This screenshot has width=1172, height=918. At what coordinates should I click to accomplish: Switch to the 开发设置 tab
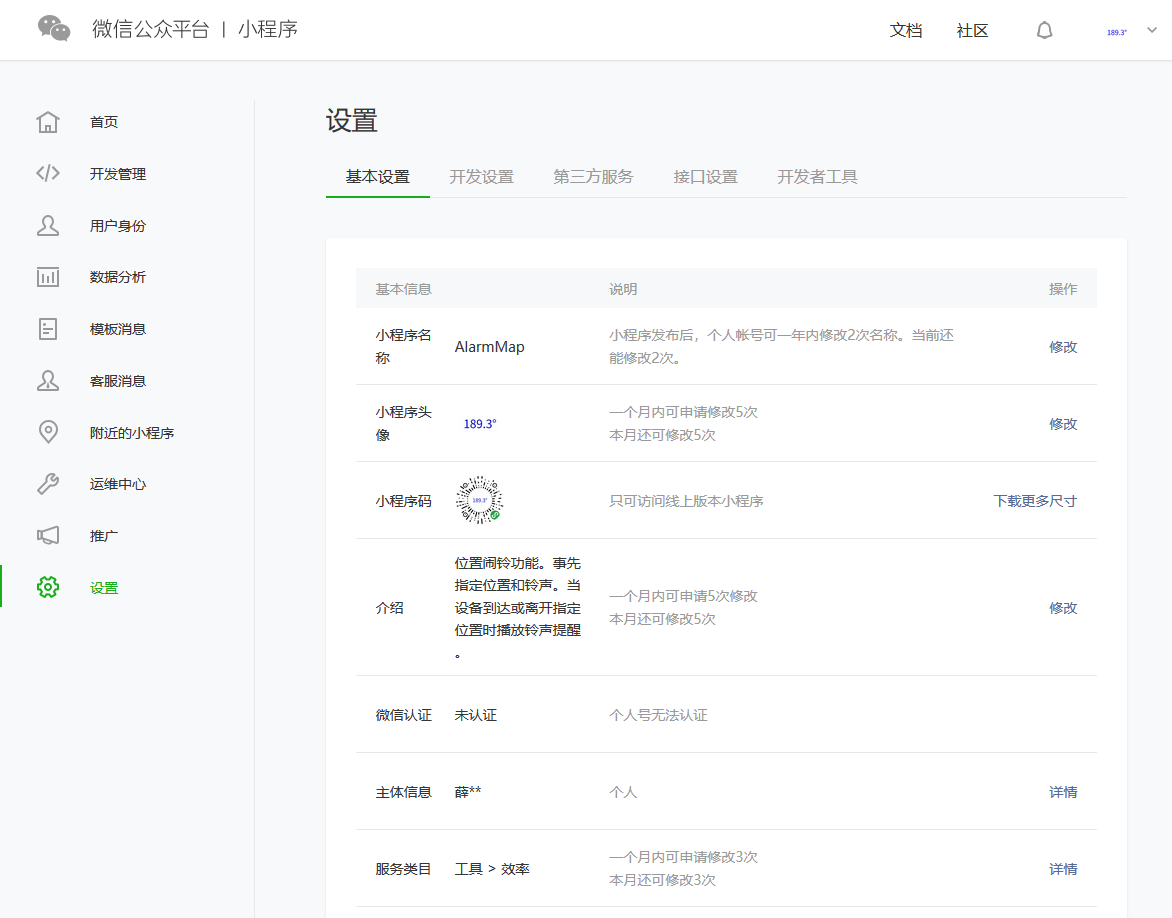coord(481,177)
